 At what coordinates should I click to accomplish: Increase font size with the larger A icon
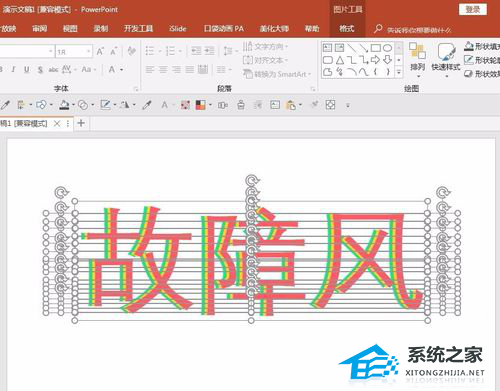click(100, 52)
